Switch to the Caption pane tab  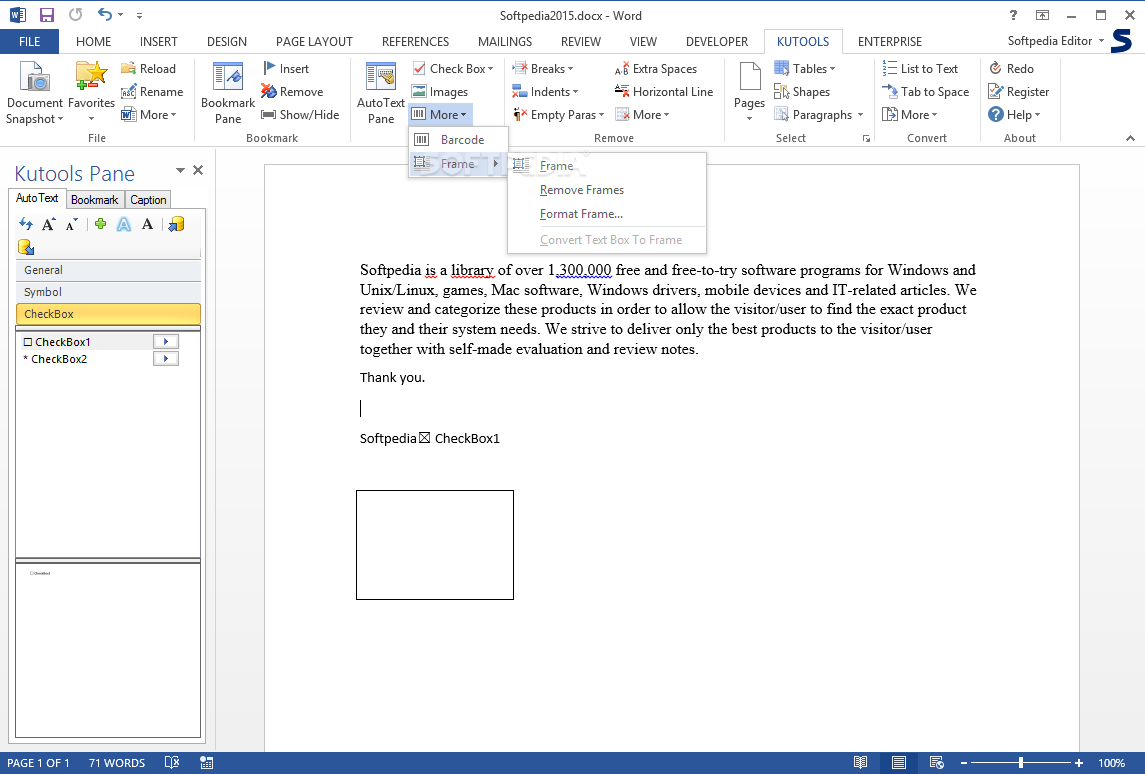tap(148, 200)
